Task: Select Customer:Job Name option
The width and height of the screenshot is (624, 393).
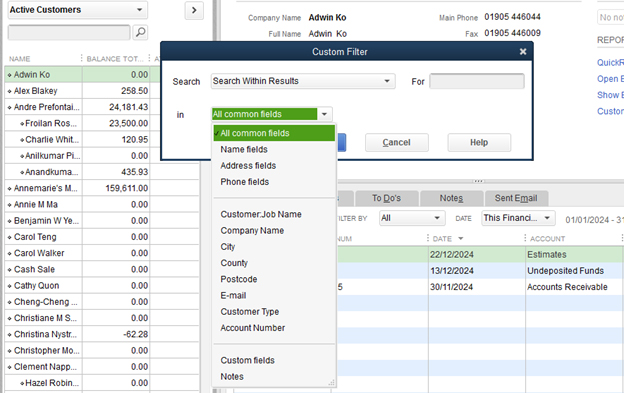Action: (x=261, y=214)
